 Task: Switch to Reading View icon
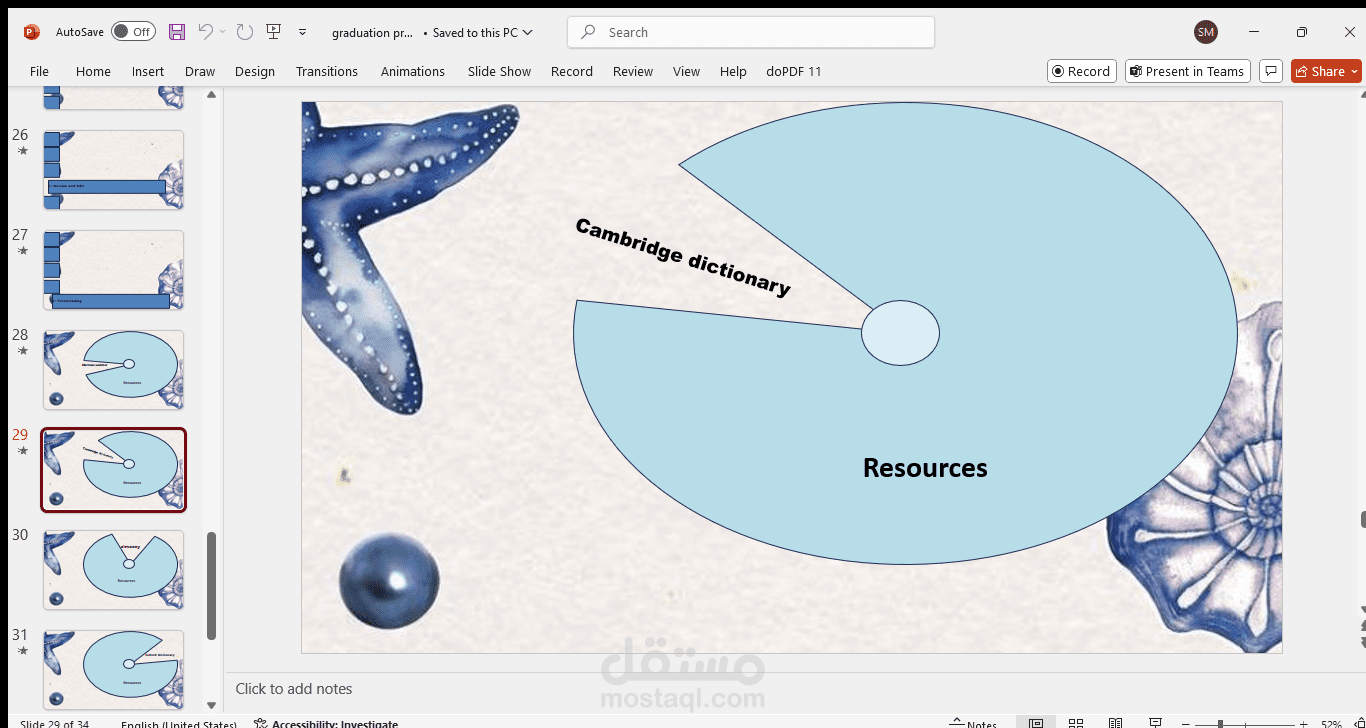pyautogui.click(x=1116, y=724)
